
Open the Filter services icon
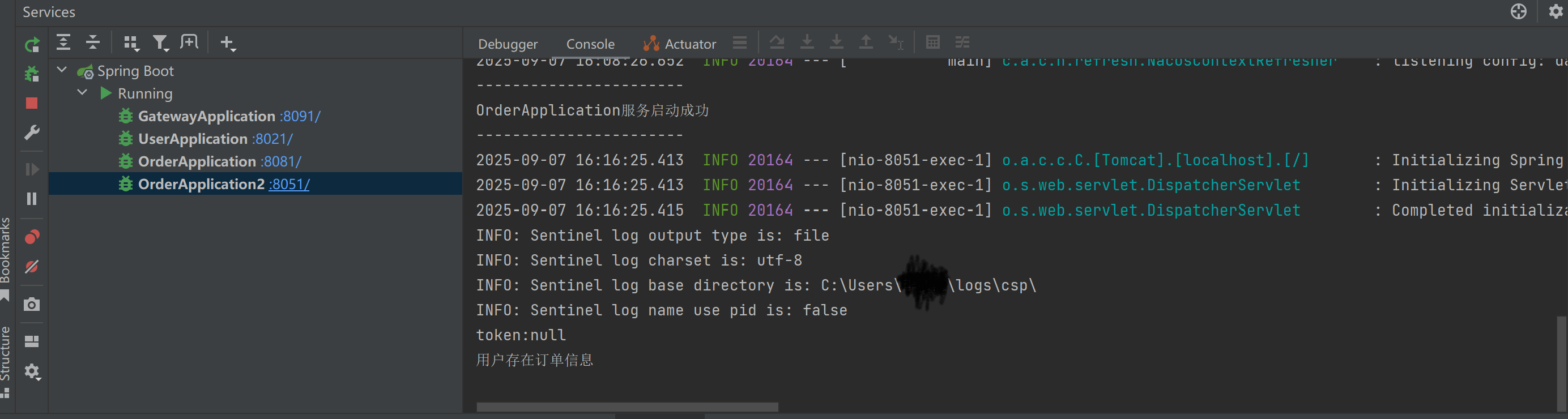(x=160, y=42)
